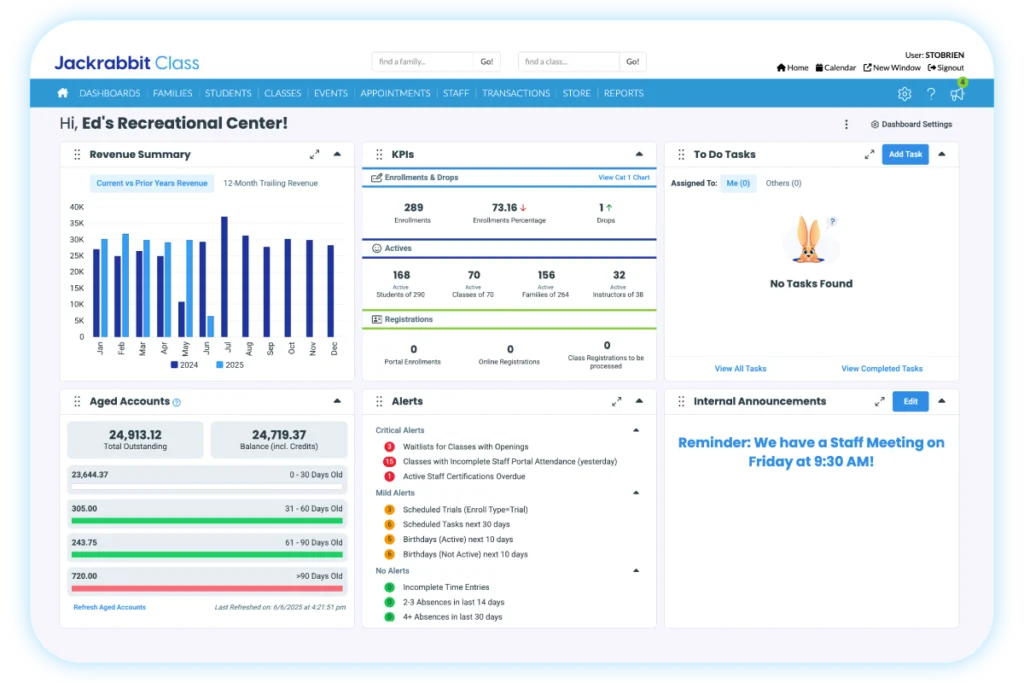
Task: Click the Incomplete Time Entries green badge
Action: [389, 587]
